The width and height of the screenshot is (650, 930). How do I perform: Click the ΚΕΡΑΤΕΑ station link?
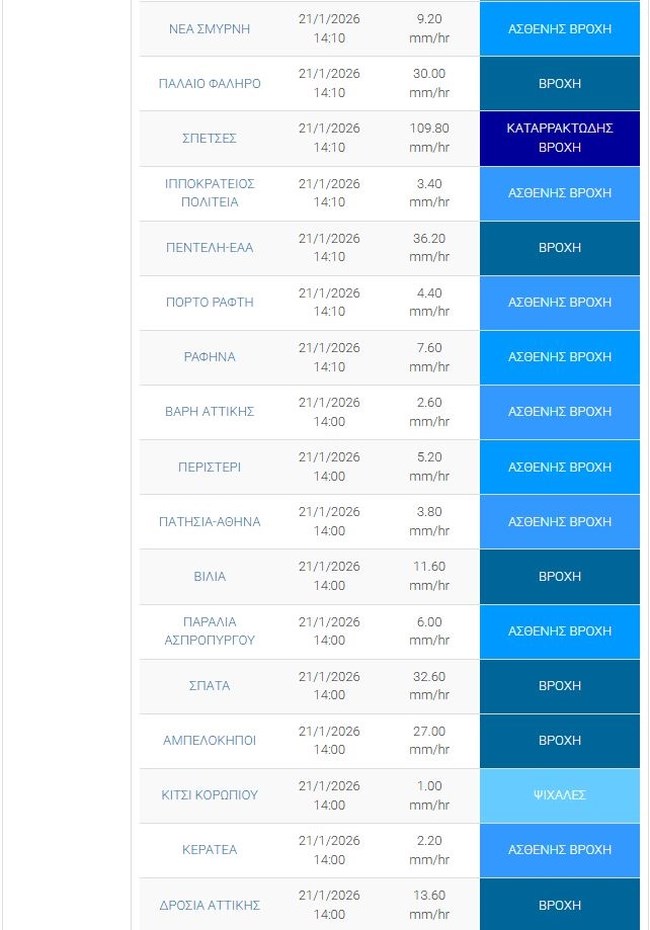pyautogui.click(x=209, y=850)
